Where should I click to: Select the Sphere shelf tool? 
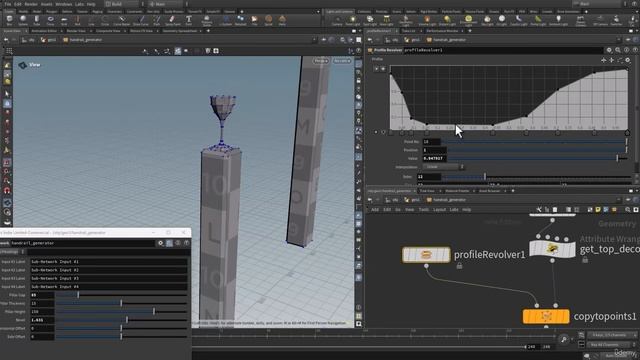[23, 20]
